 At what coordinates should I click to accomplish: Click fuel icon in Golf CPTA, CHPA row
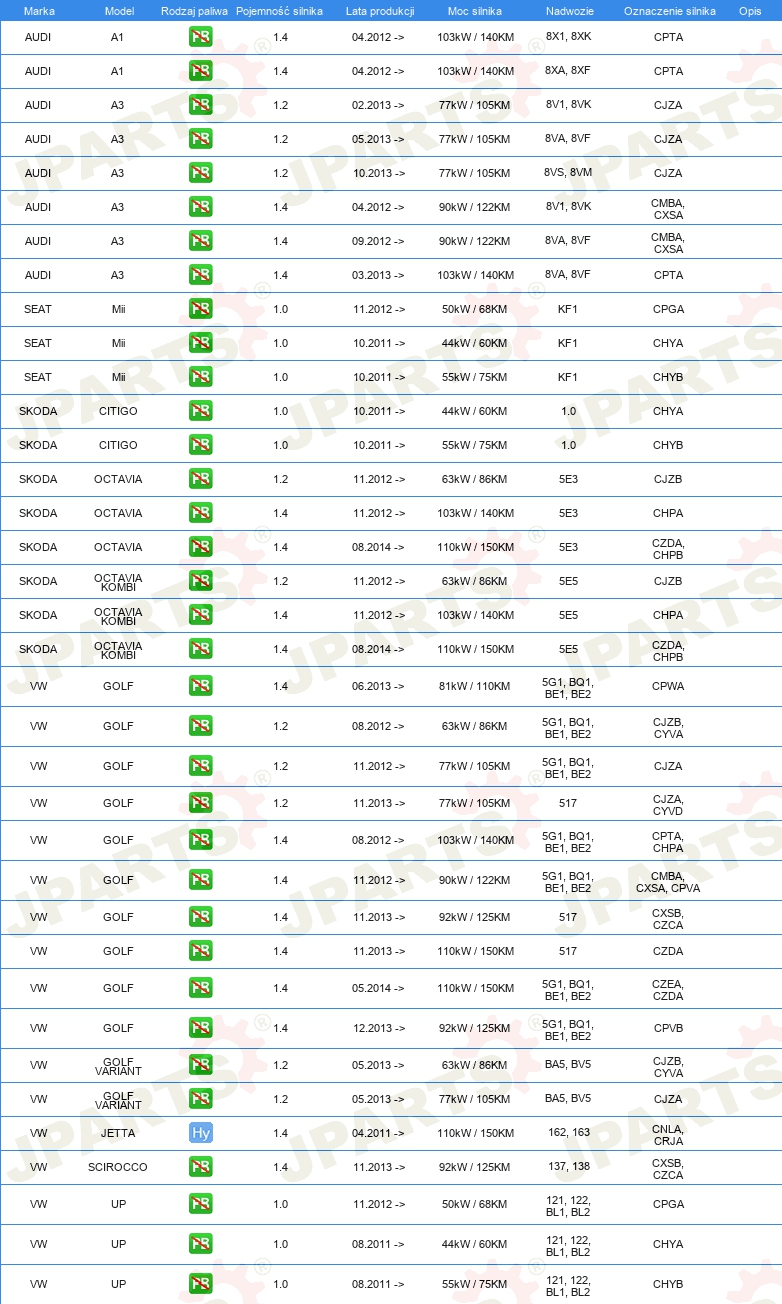pyautogui.click(x=200, y=840)
